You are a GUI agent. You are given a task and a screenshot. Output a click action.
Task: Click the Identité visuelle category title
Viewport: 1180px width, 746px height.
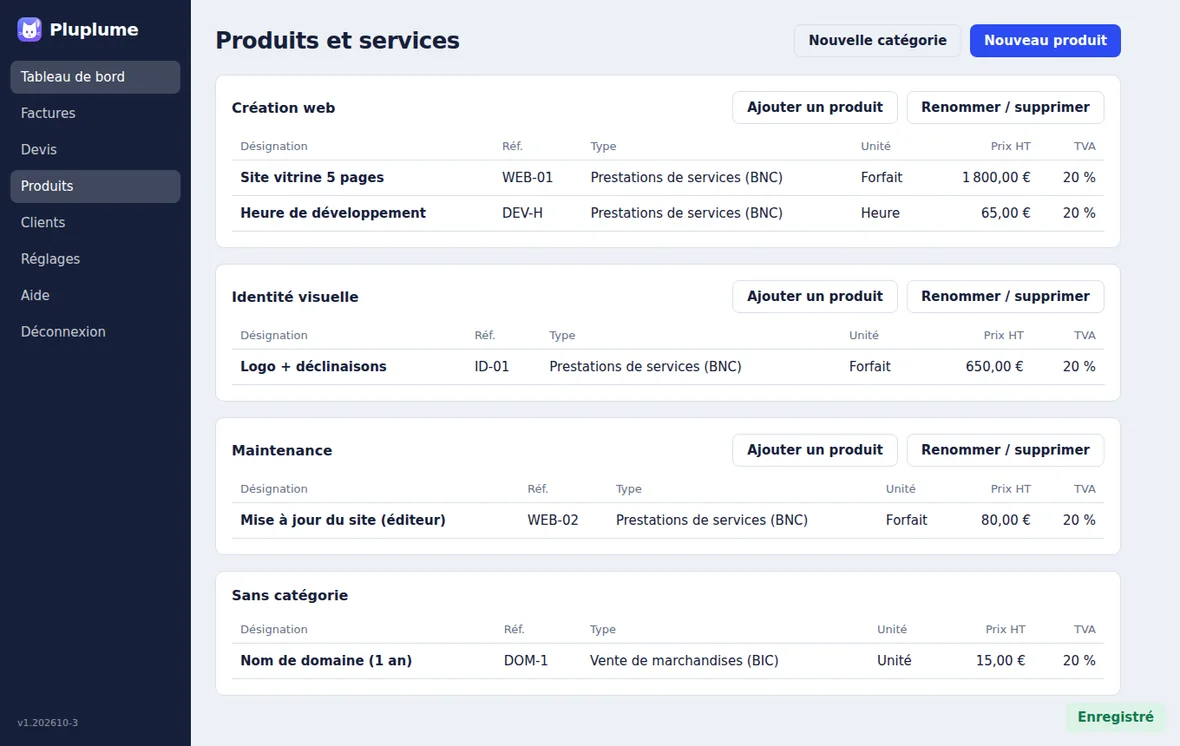click(295, 297)
